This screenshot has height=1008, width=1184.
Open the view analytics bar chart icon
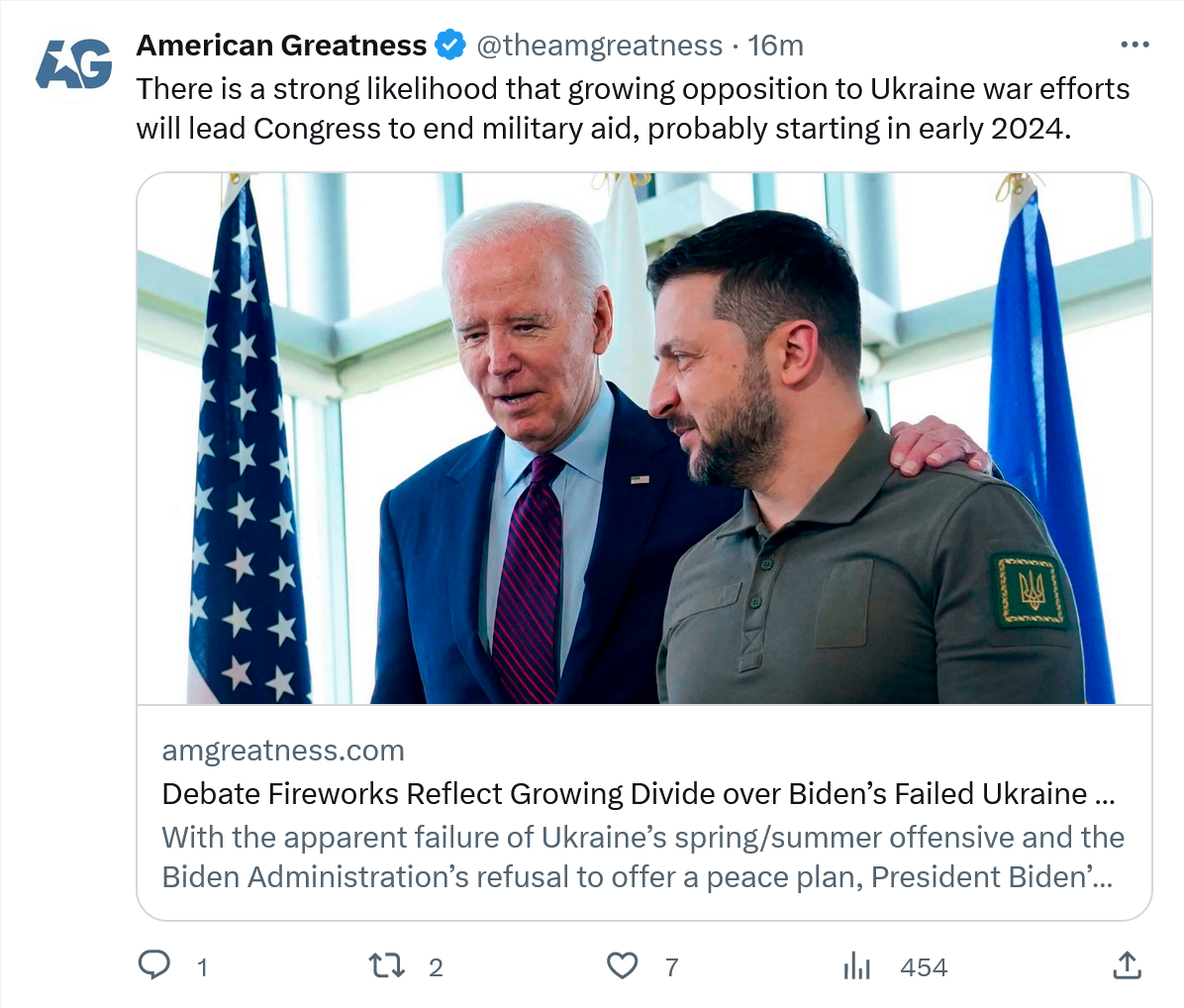point(856,965)
